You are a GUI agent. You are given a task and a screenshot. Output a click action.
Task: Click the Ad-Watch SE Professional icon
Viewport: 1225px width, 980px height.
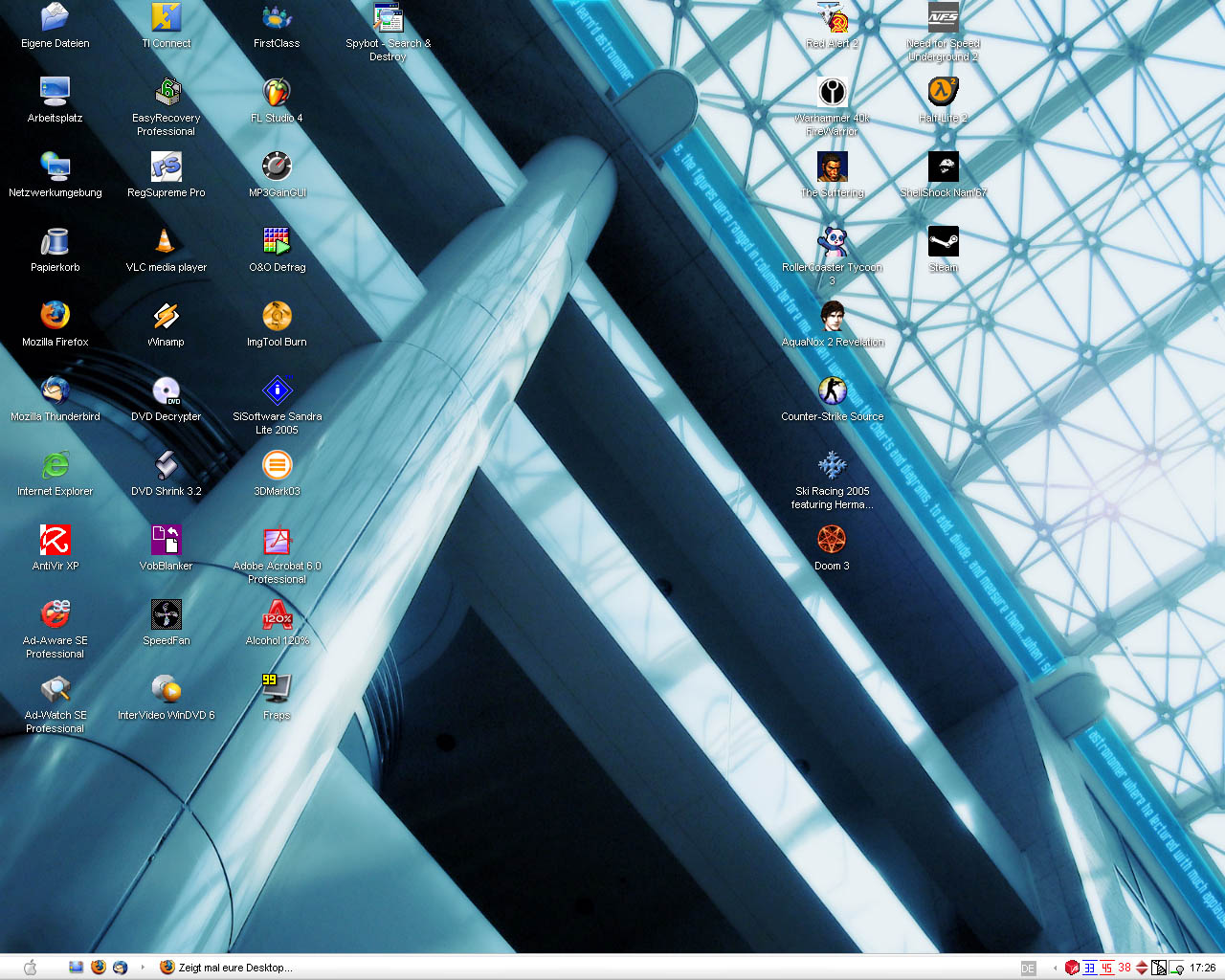click(56, 689)
